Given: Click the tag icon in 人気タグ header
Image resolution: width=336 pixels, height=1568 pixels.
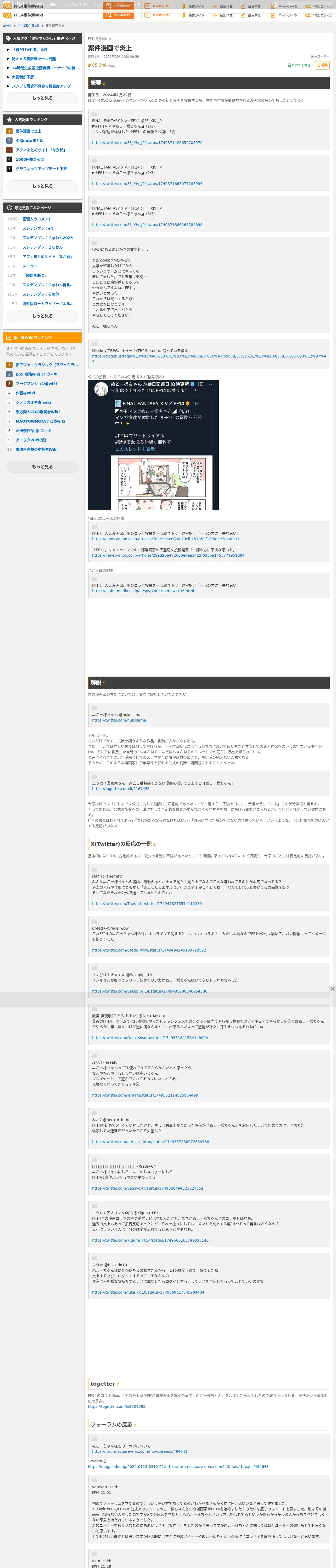Looking at the screenshot, I should point(9,38).
